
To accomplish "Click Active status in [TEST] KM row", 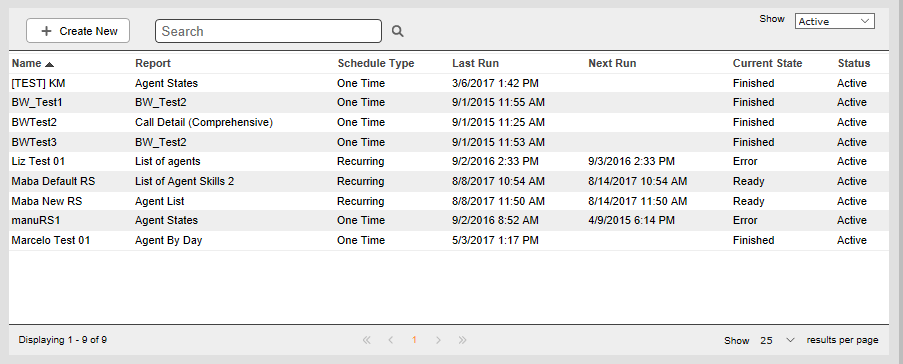I will point(852,83).
